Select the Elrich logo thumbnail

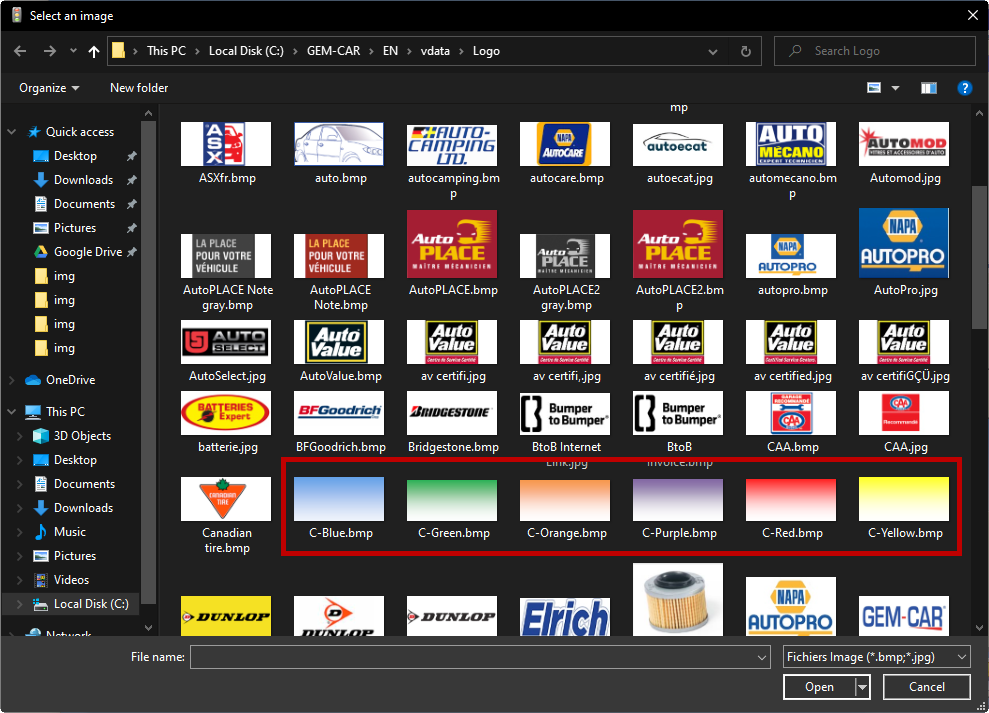(x=566, y=616)
